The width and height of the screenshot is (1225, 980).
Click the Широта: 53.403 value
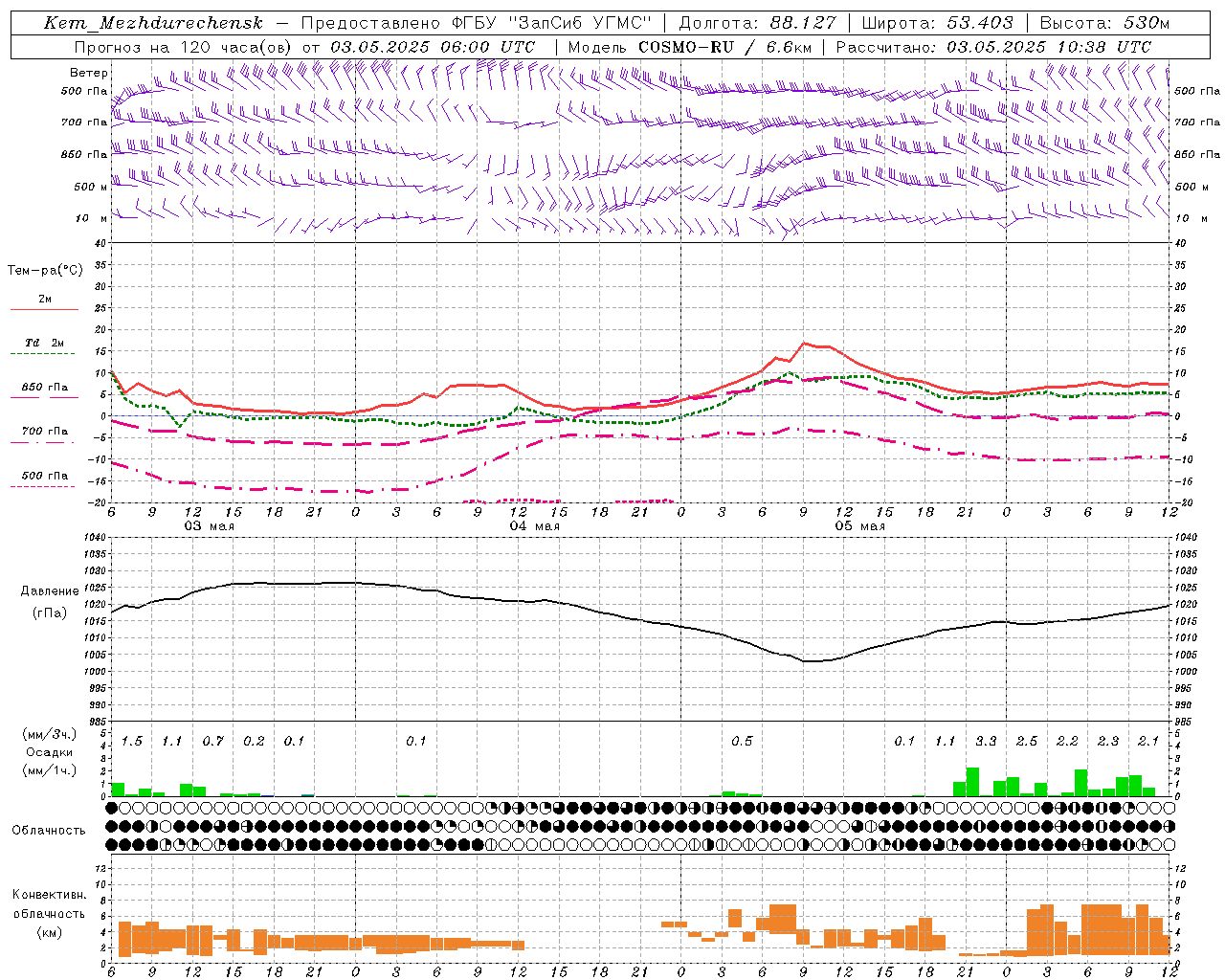[x=937, y=23]
